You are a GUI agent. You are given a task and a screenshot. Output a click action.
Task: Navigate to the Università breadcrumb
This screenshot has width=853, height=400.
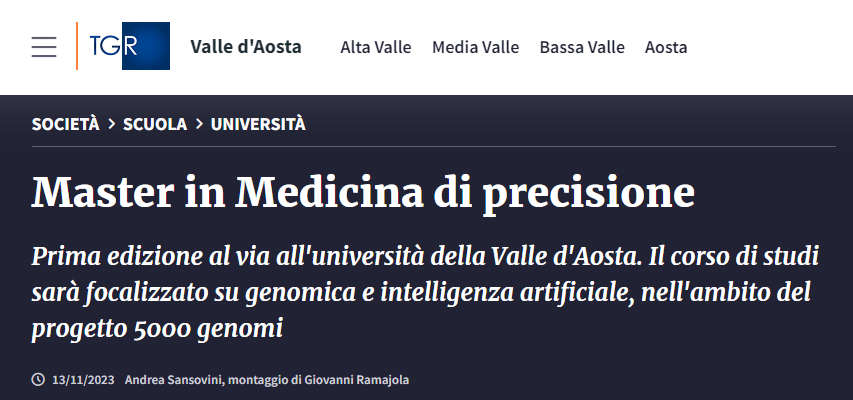coord(258,124)
